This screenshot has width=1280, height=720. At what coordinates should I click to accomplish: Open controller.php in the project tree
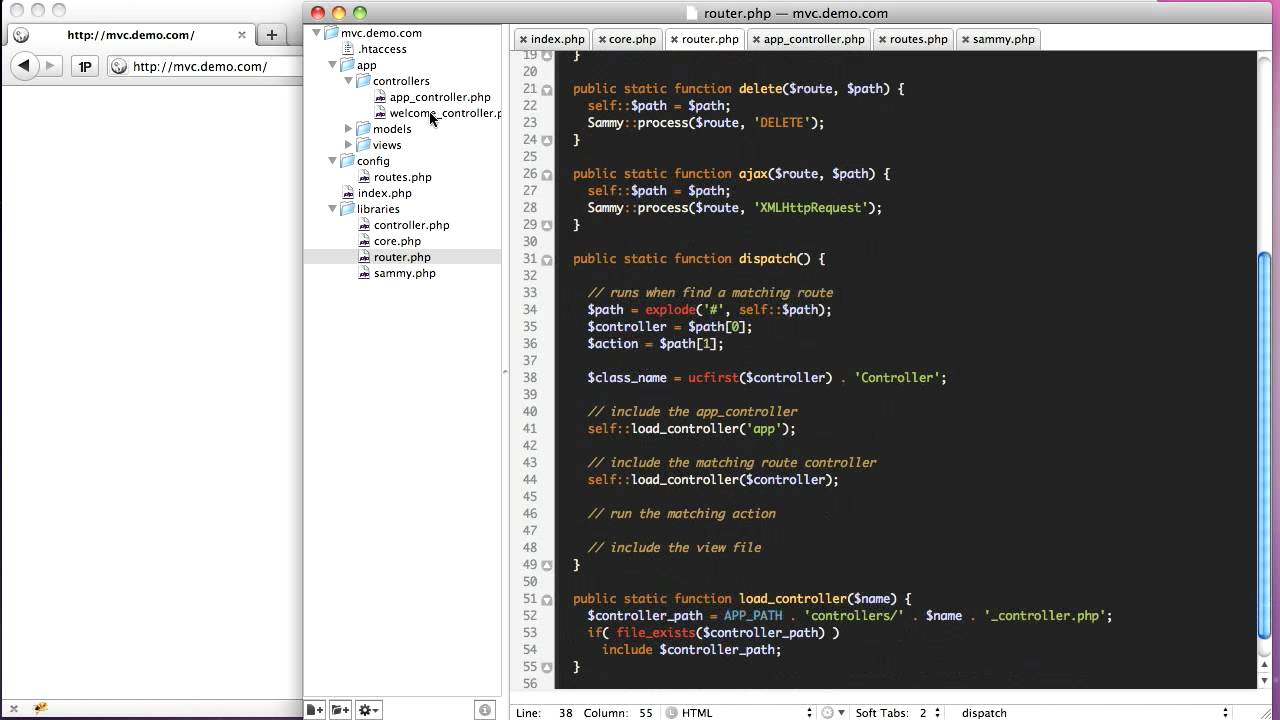click(x=411, y=225)
